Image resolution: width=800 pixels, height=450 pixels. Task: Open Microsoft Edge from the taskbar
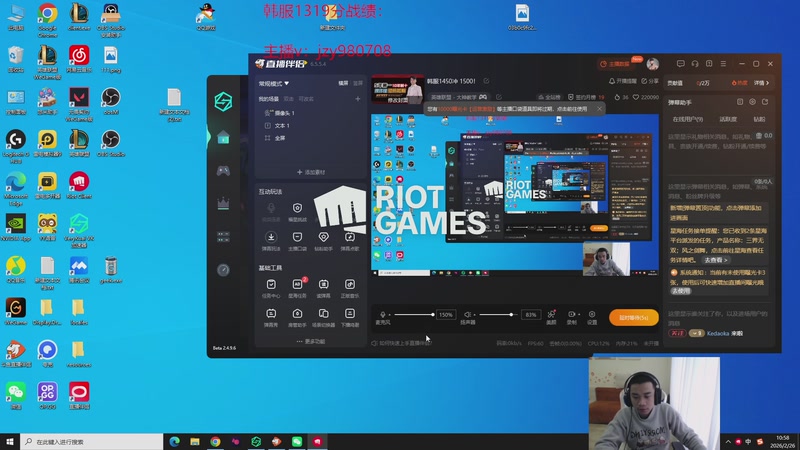[x=174, y=442]
